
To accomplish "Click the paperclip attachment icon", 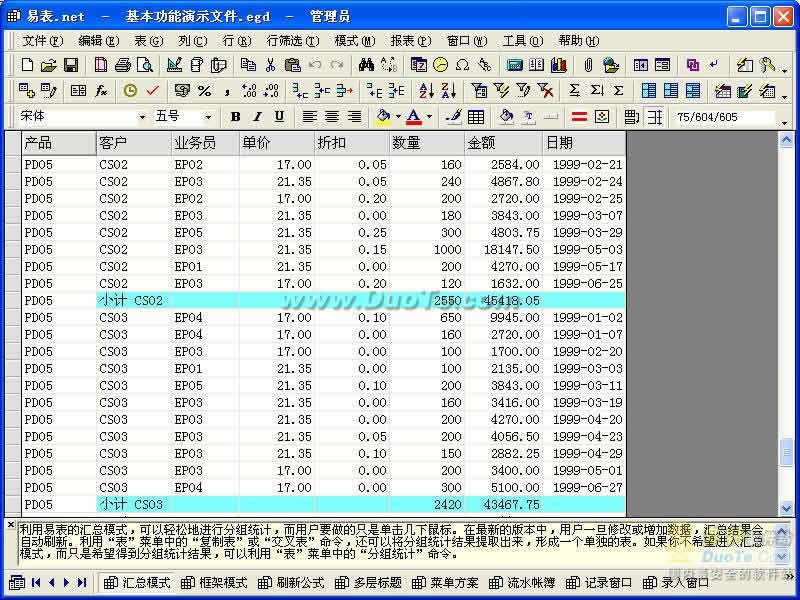I will click(588, 65).
